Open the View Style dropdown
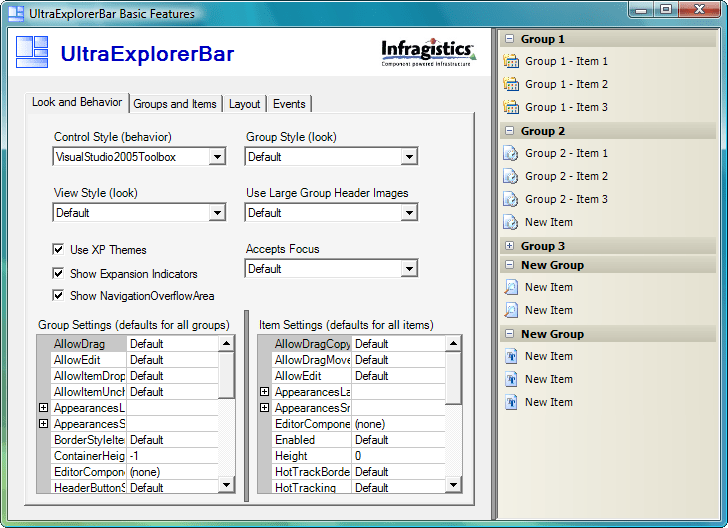Viewport: 728px width, 528px height. tap(217, 213)
